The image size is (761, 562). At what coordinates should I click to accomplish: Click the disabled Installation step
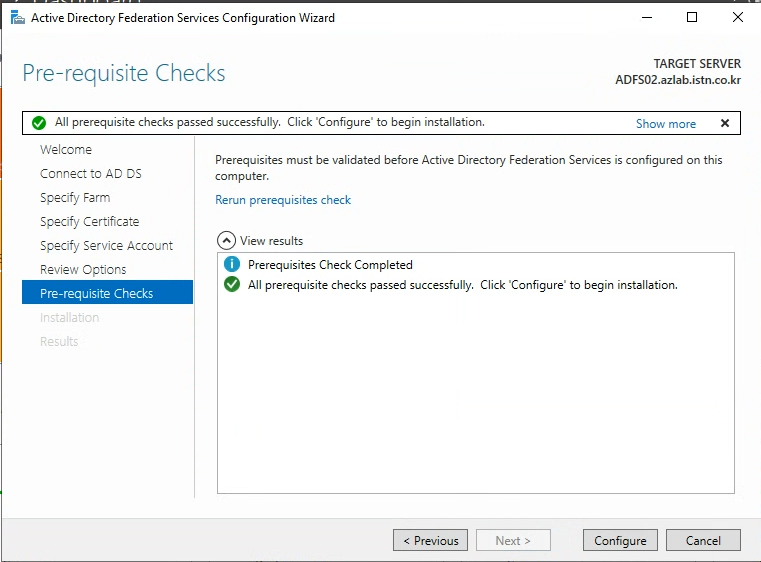[x=69, y=317]
